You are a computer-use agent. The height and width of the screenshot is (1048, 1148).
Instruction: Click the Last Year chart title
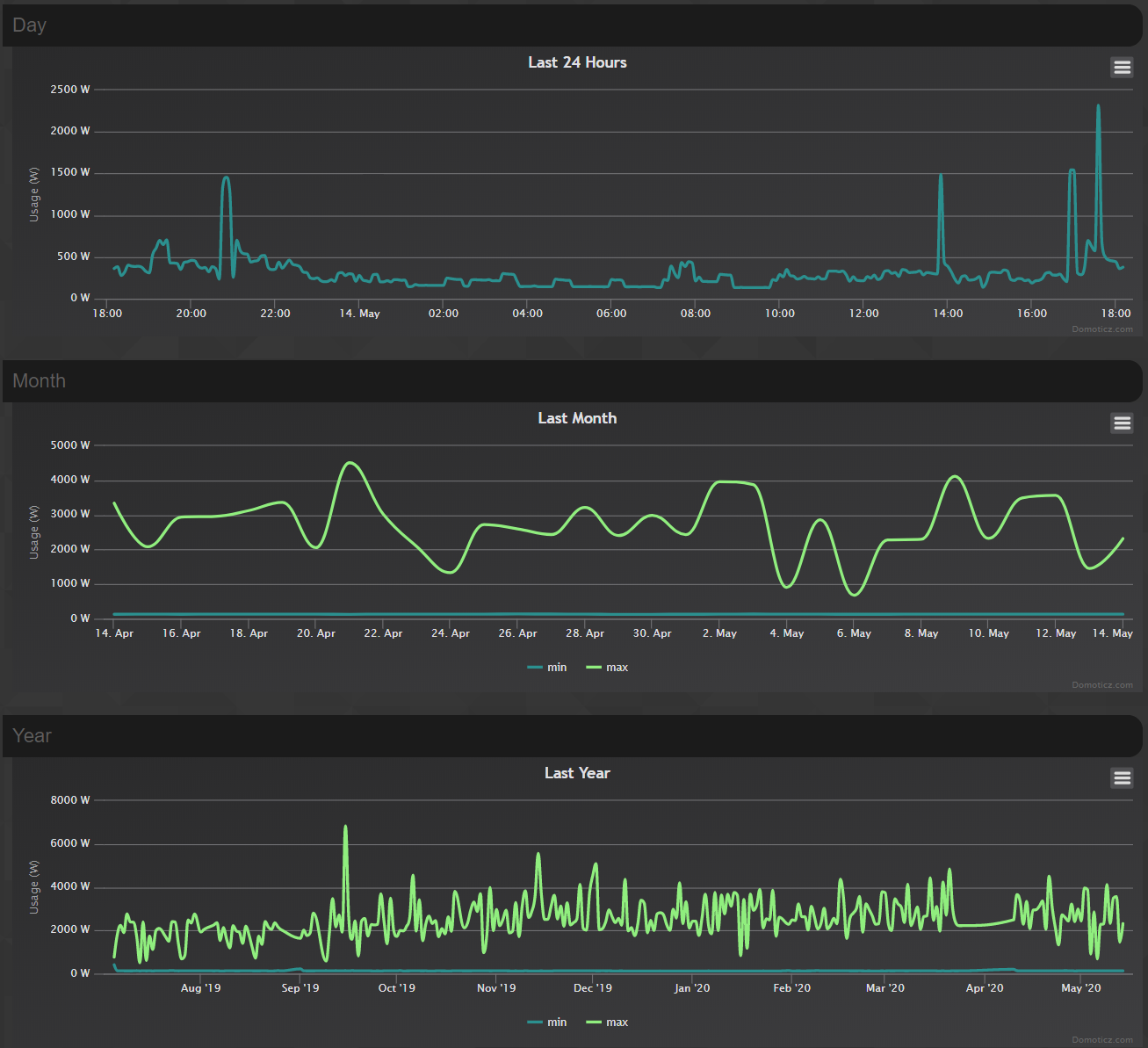(x=577, y=773)
